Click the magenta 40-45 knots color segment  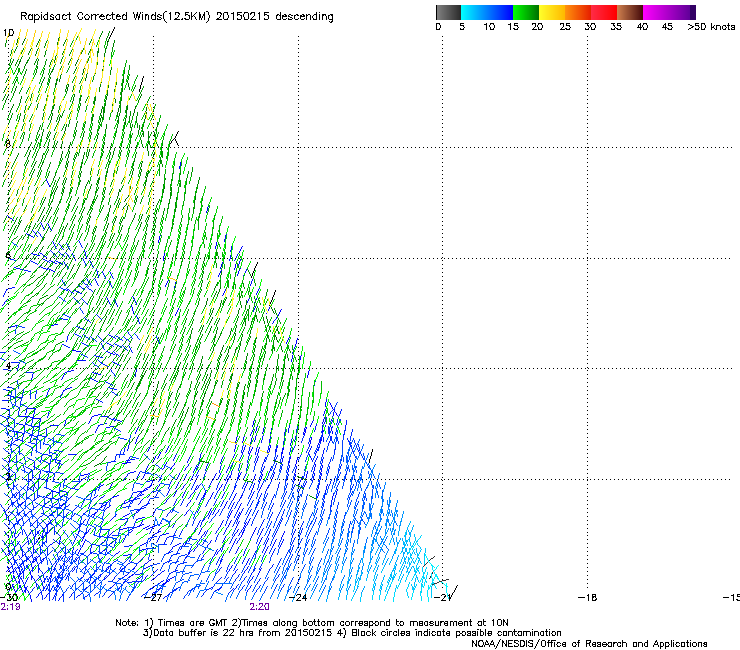656,12
